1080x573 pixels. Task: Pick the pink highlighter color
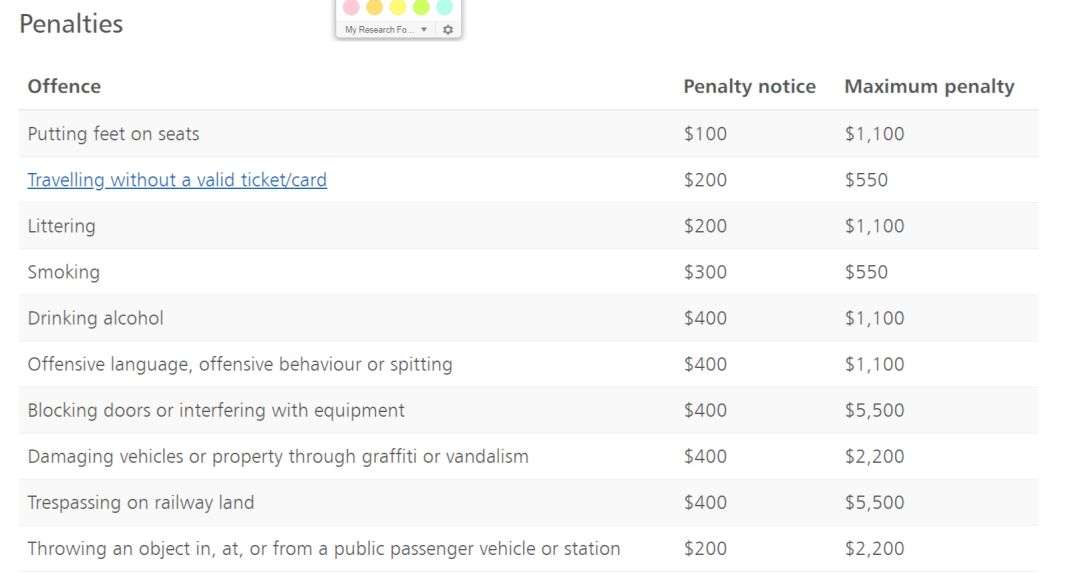tap(351, 7)
